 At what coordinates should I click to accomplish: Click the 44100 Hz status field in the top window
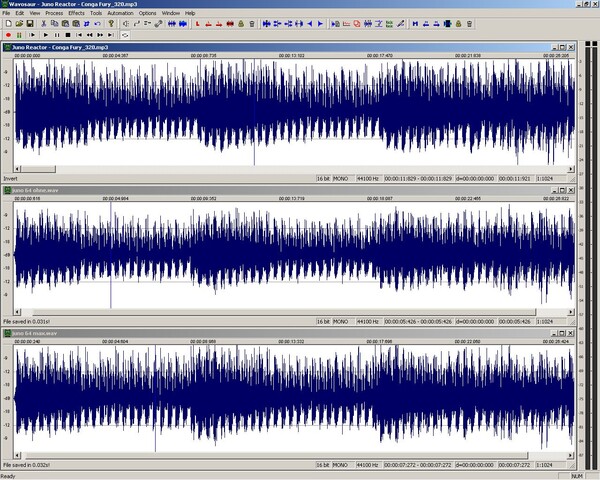coord(368,179)
